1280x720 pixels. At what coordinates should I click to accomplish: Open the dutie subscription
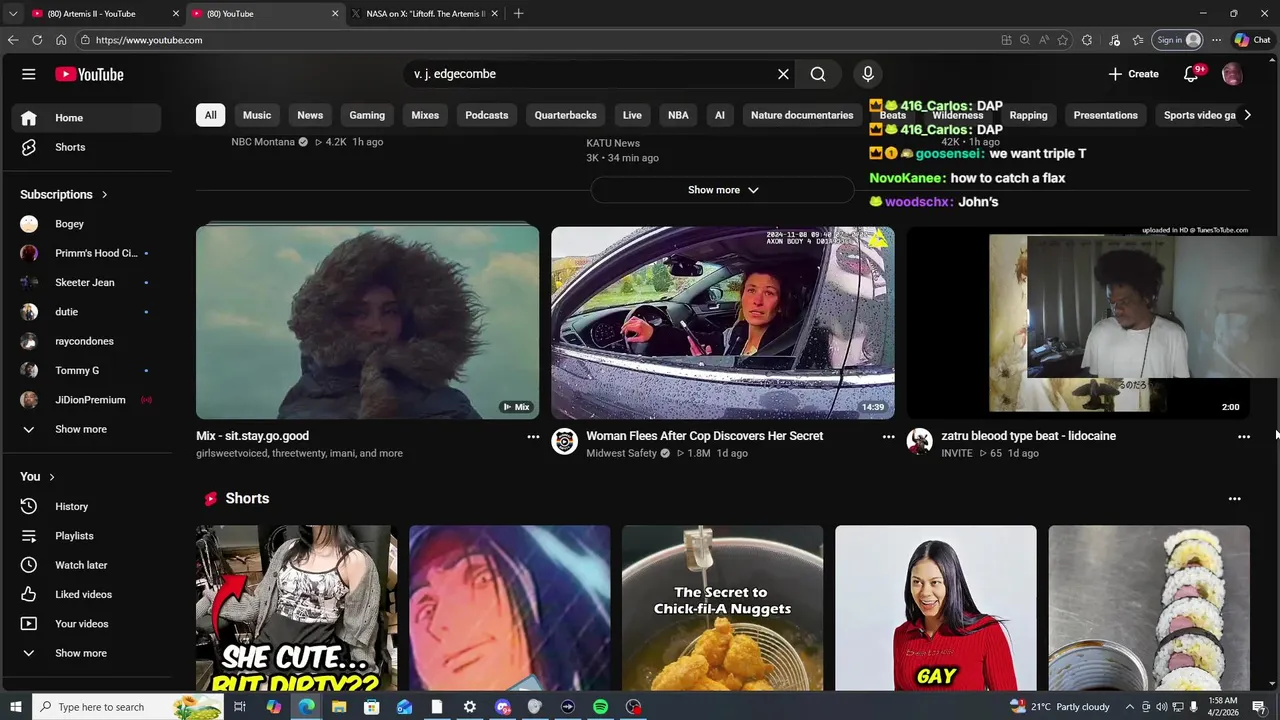(x=86, y=312)
